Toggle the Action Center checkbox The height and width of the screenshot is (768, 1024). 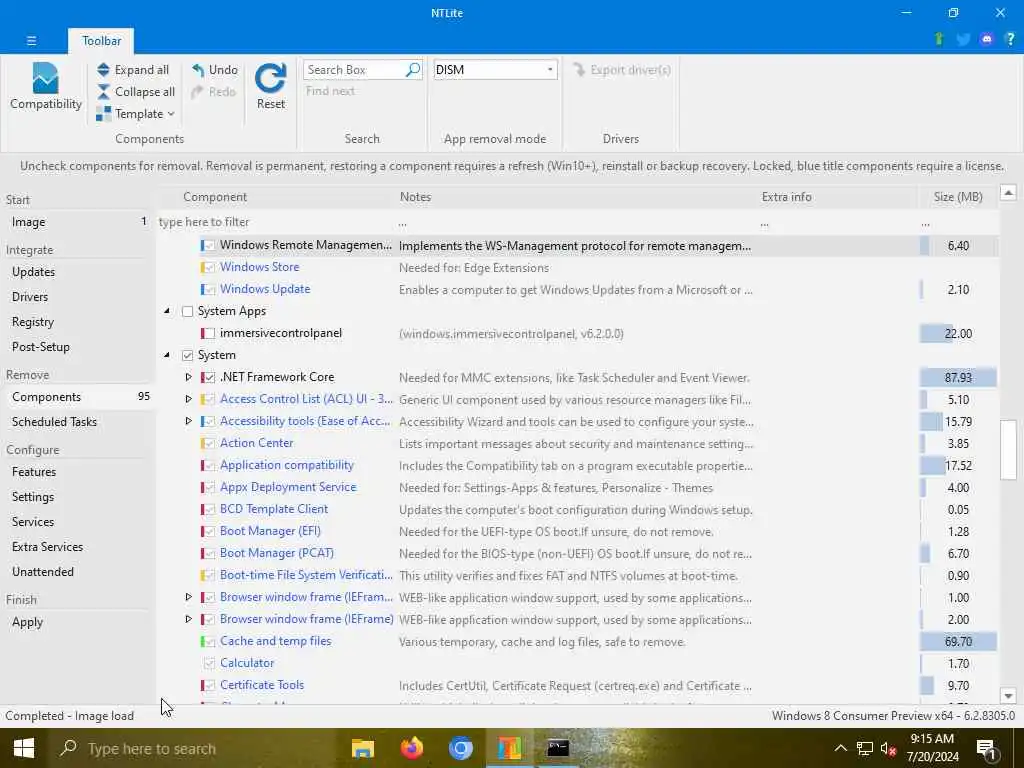209,443
